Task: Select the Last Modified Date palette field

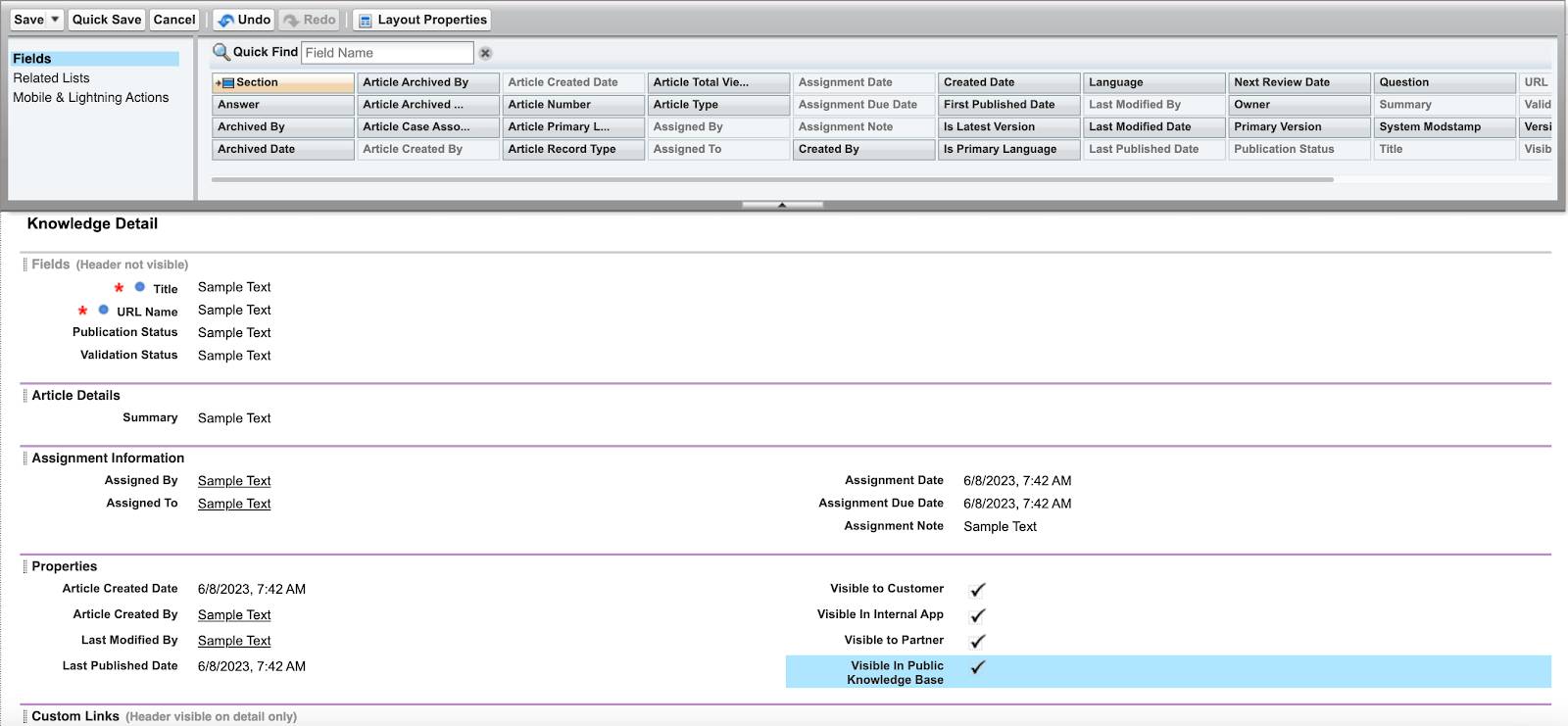Action: tap(1154, 127)
